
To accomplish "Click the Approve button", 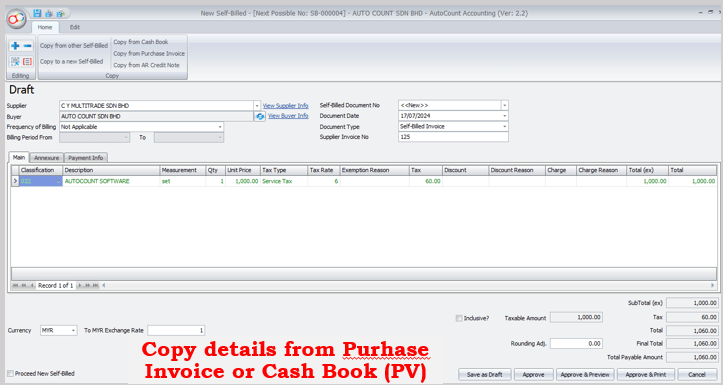I will tap(533, 374).
